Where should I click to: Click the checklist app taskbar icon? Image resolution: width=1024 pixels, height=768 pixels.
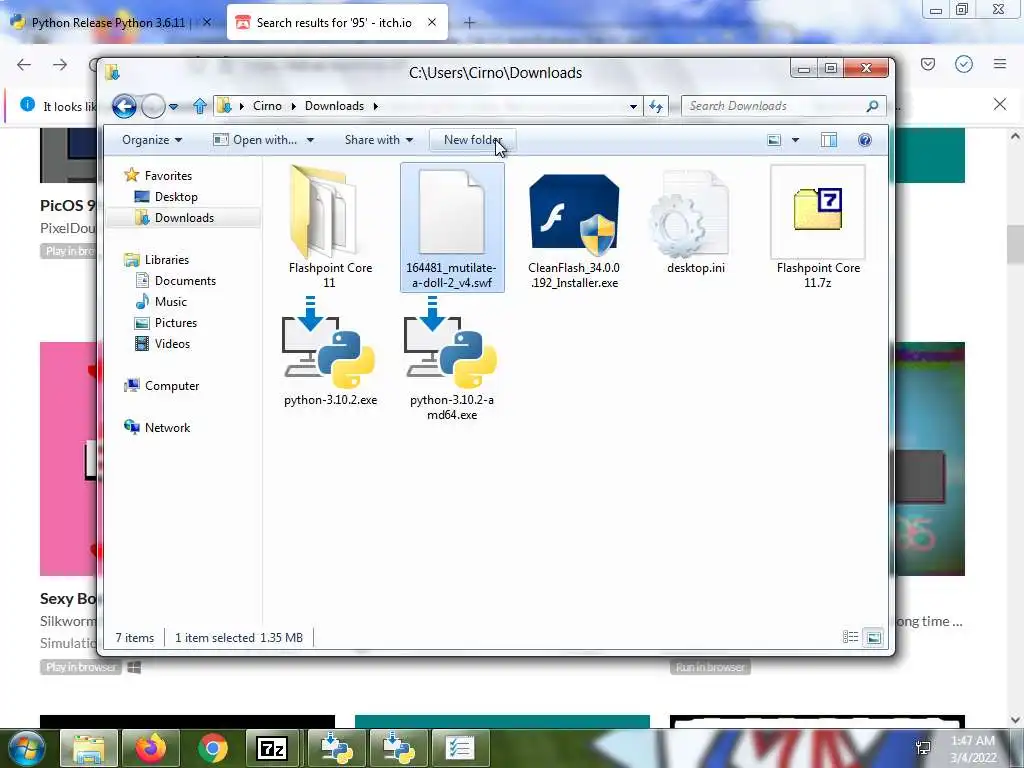click(460, 748)
